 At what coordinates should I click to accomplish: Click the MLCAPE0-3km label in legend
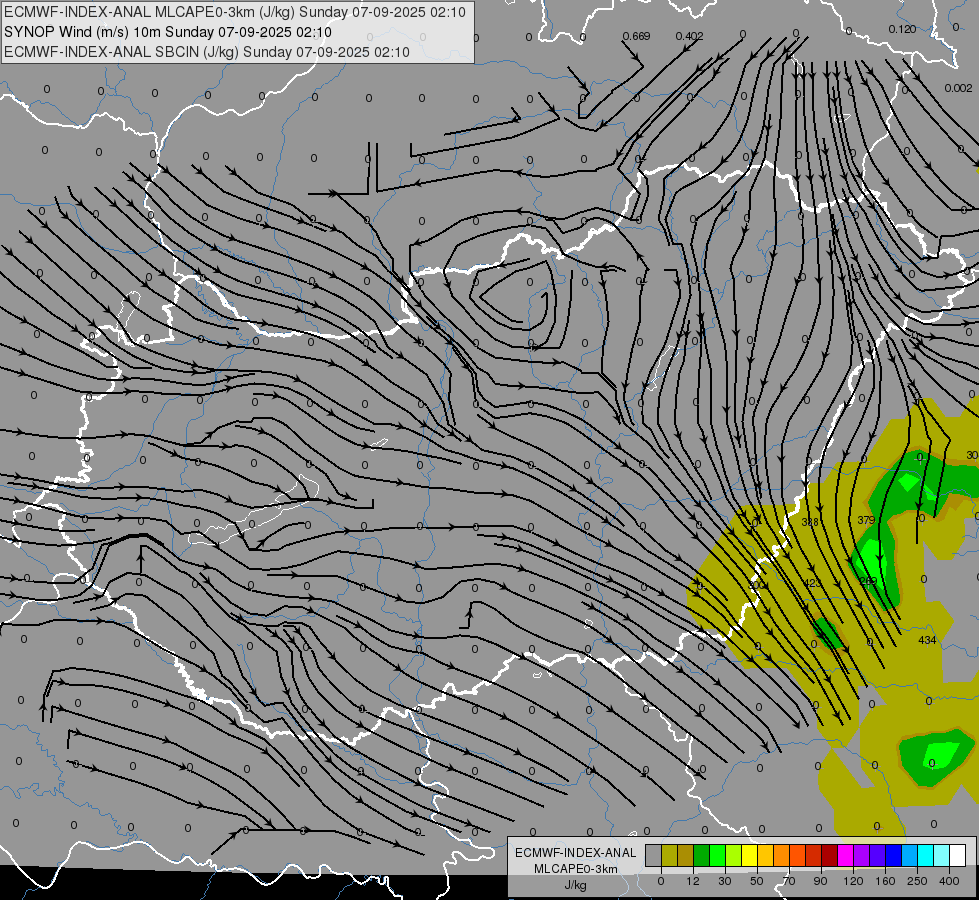575,869
